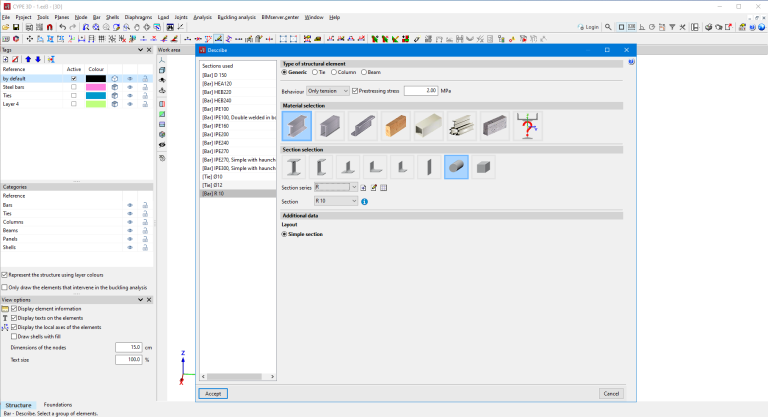This screenshot has width=768, height=417.
Task: Click the prestressing stress value field
Action: tap(422, 90)
